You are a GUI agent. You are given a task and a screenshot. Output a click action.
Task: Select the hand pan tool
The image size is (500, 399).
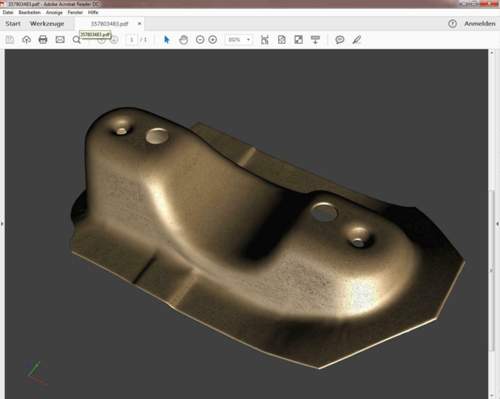(183, 40)
